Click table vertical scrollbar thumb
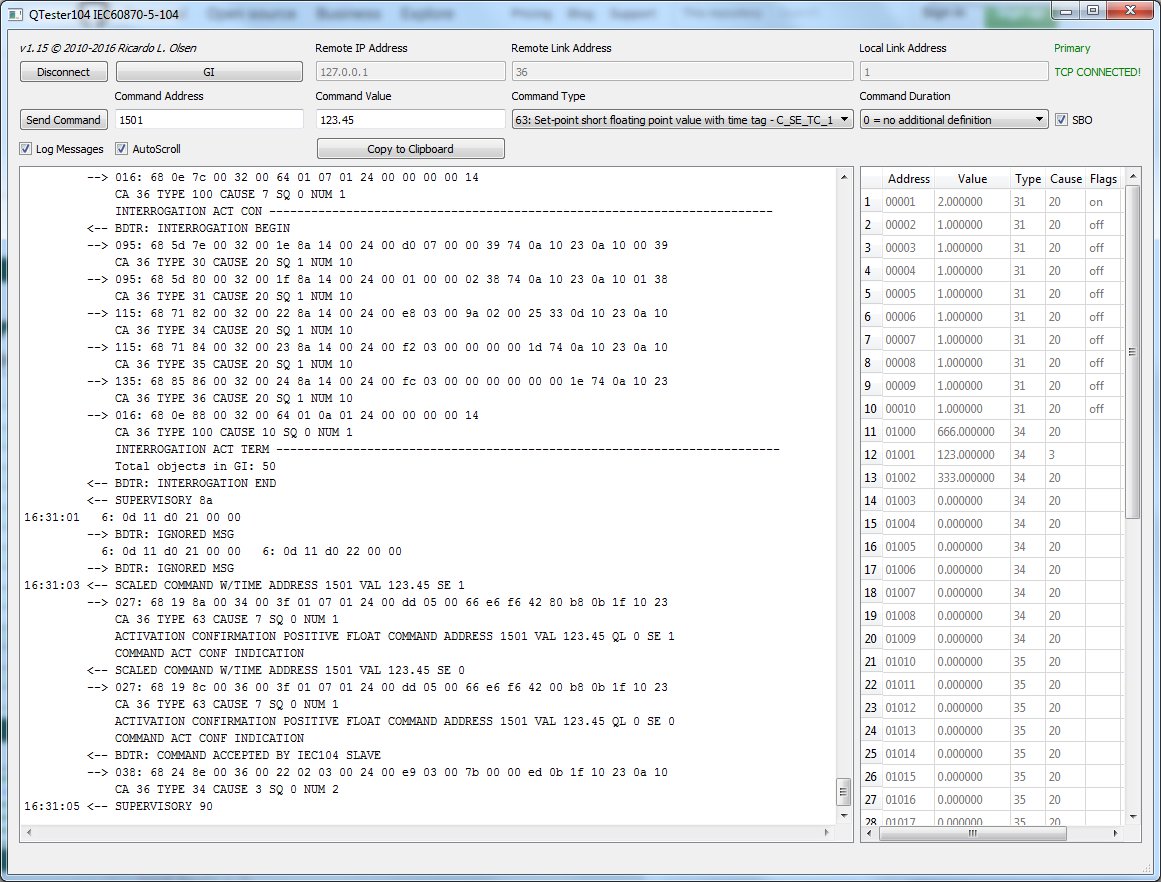This screenshot has height=882, width=1161. (1132, 353)
